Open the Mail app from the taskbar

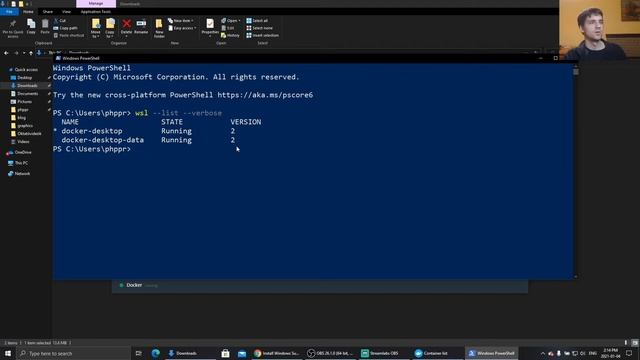click(x=242, y=353)
